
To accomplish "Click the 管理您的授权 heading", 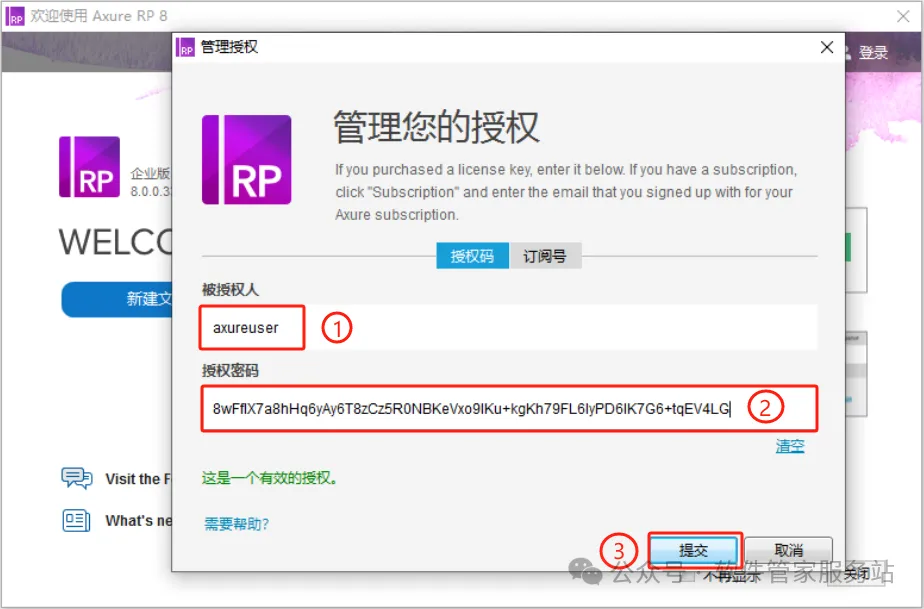I will (436, 127).
